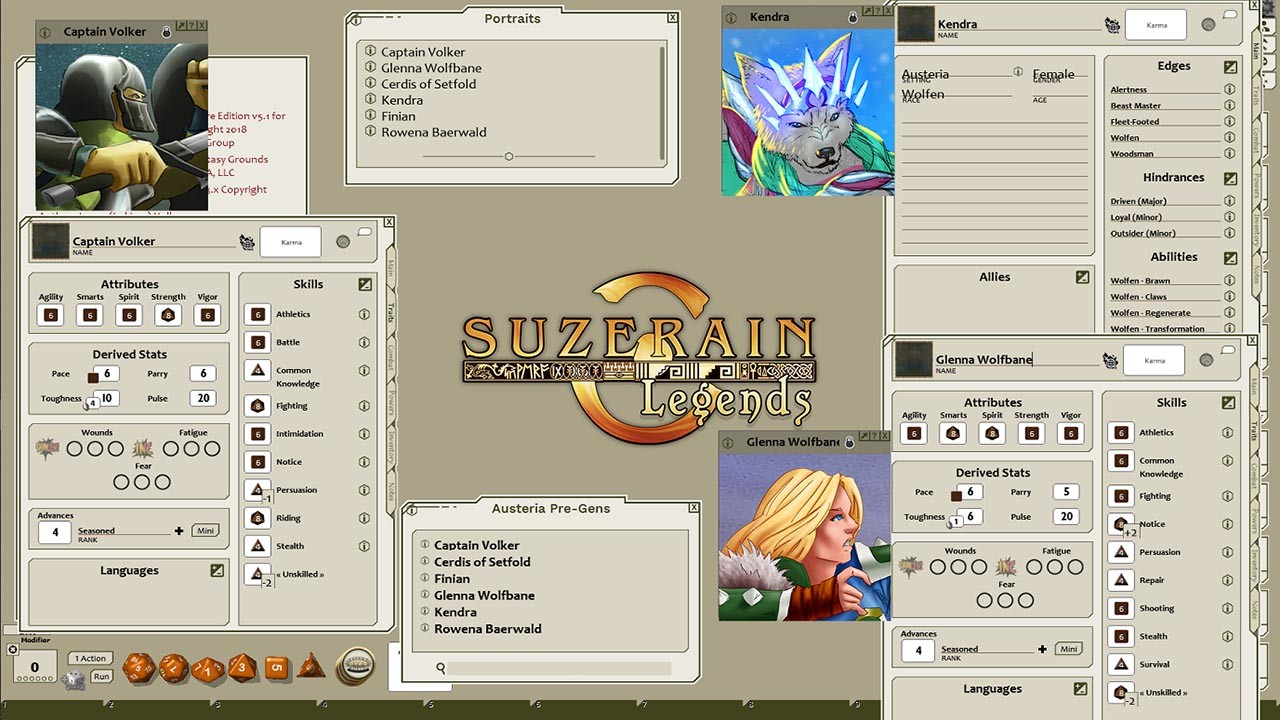1280x720 pixels.
Task: Adjust the zoom slider in the Portraits window
Action: tap(509, 156)
